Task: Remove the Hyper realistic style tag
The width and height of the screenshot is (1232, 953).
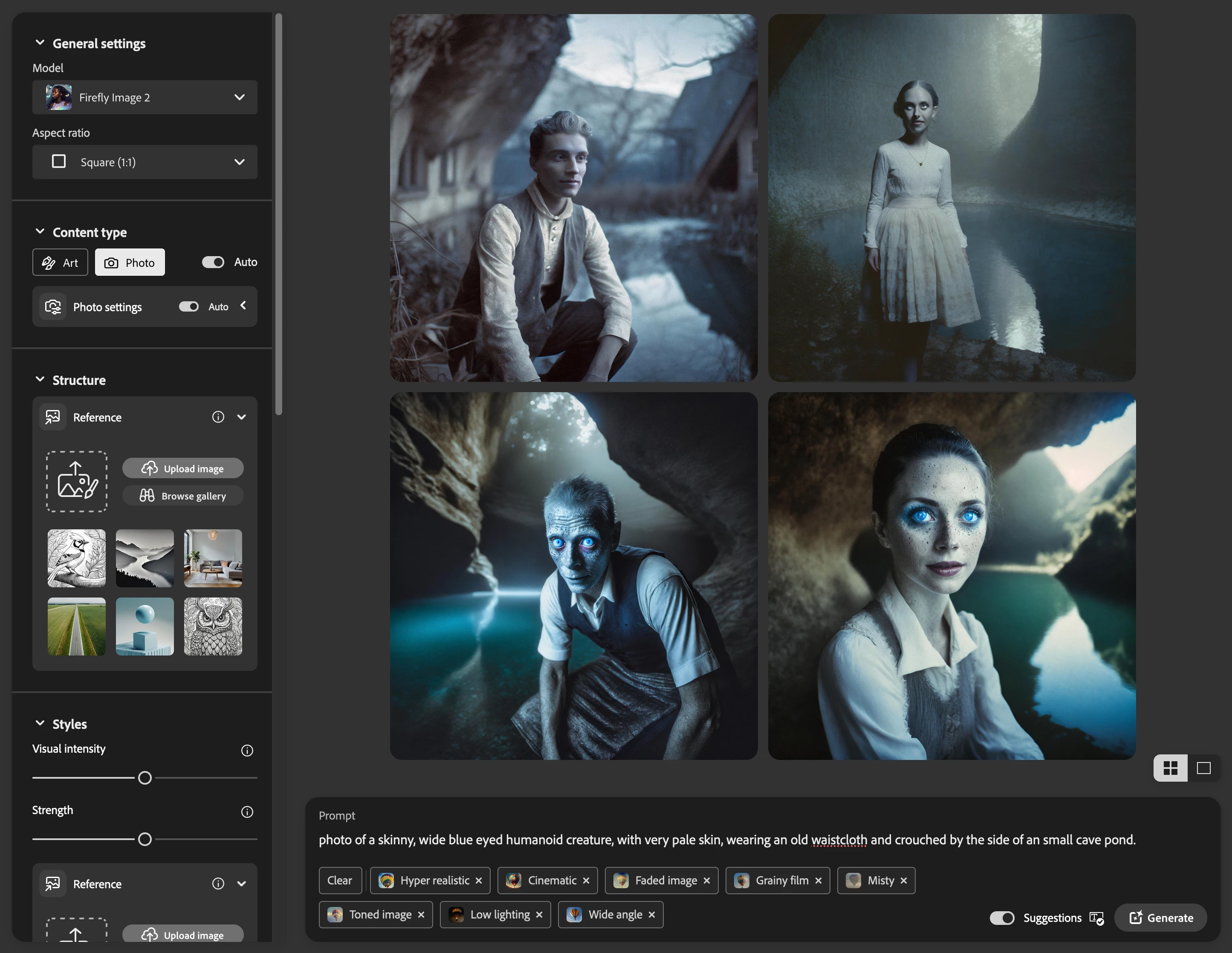Action: (479, 881)
